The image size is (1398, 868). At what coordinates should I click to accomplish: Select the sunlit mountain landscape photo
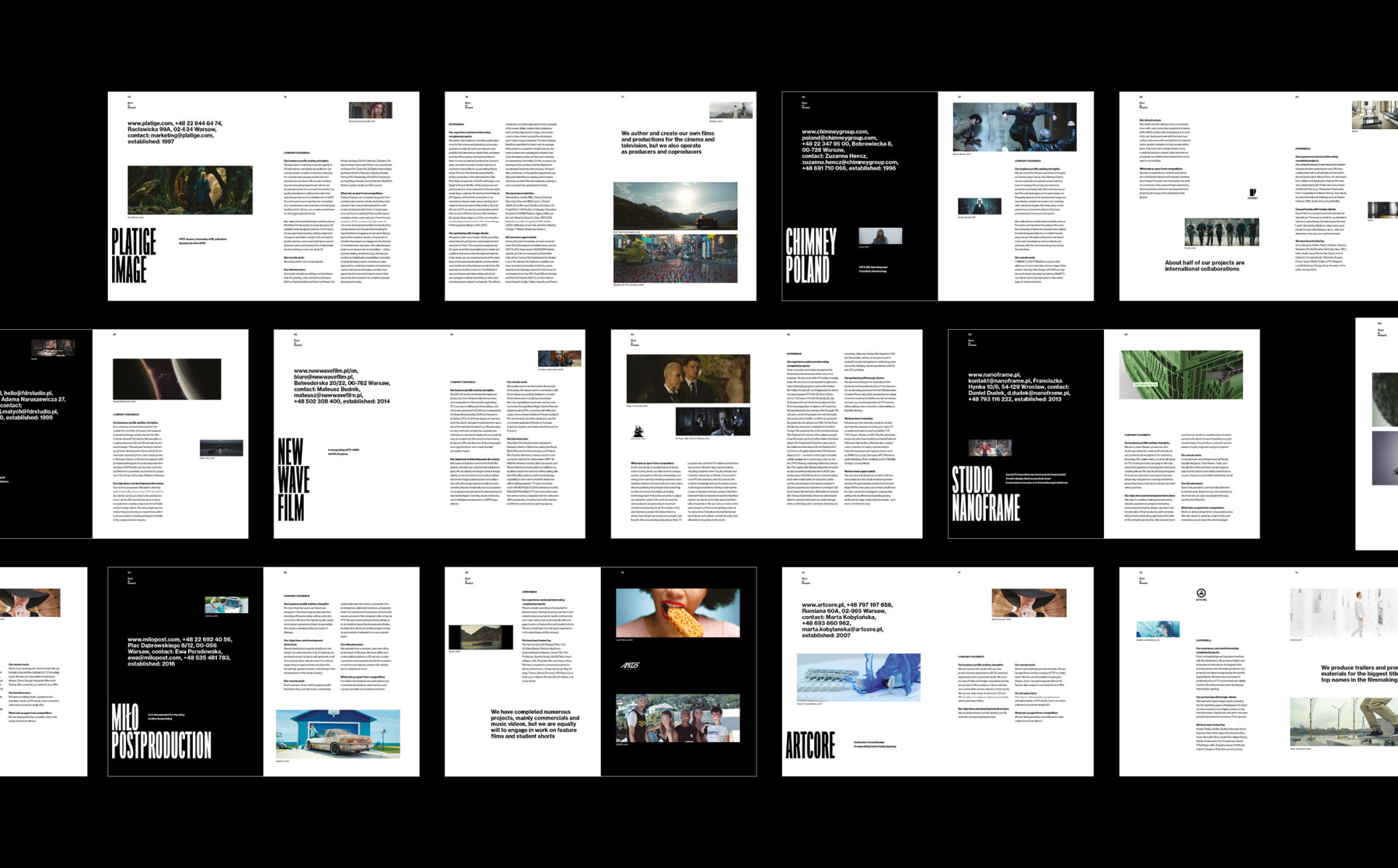[675, 206]
